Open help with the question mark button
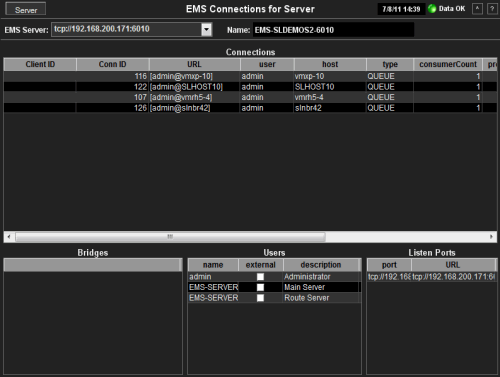500x377 pixels. 492,9
